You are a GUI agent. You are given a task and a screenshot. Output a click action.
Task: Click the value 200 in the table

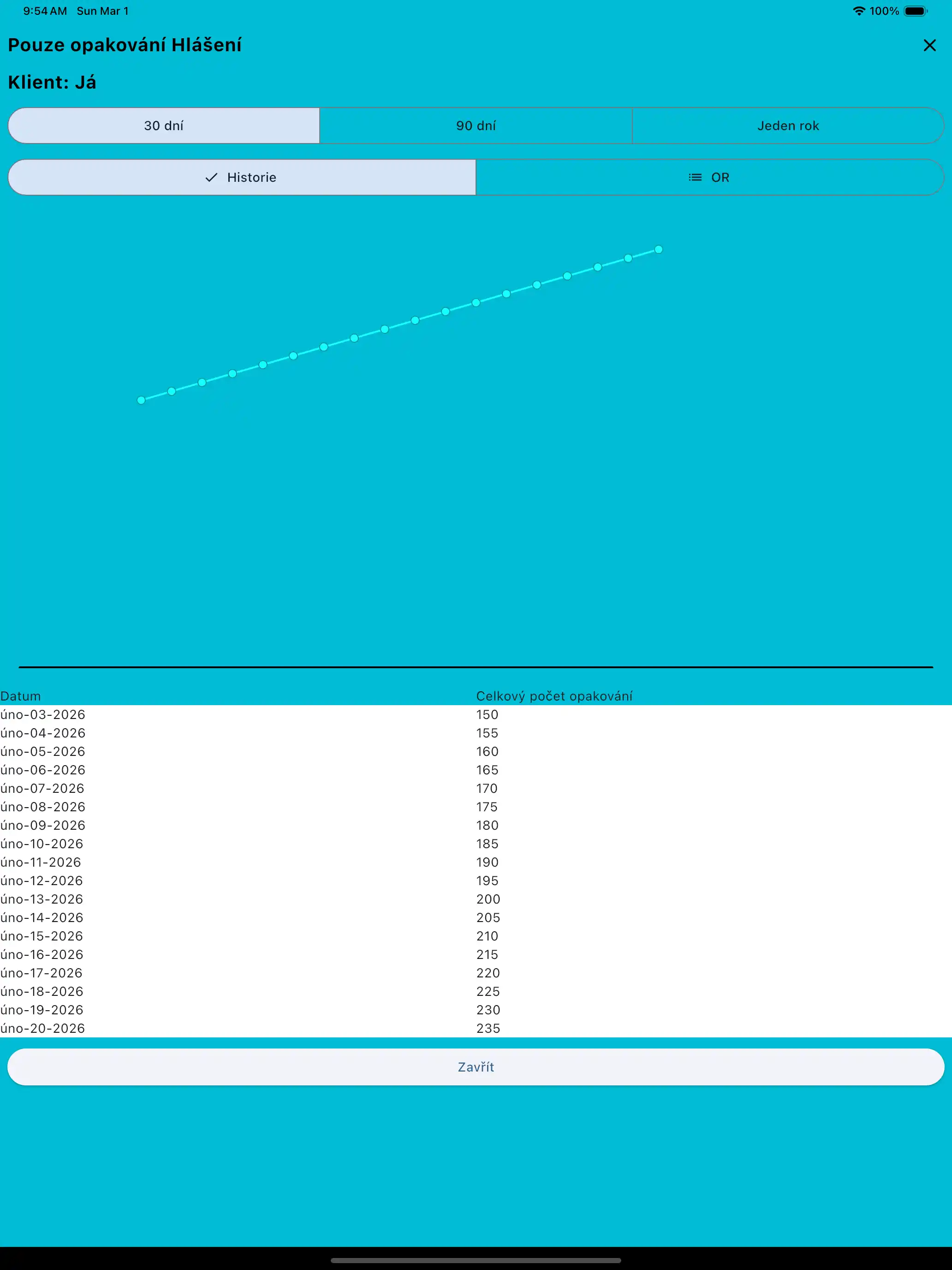tap(488, 899)
